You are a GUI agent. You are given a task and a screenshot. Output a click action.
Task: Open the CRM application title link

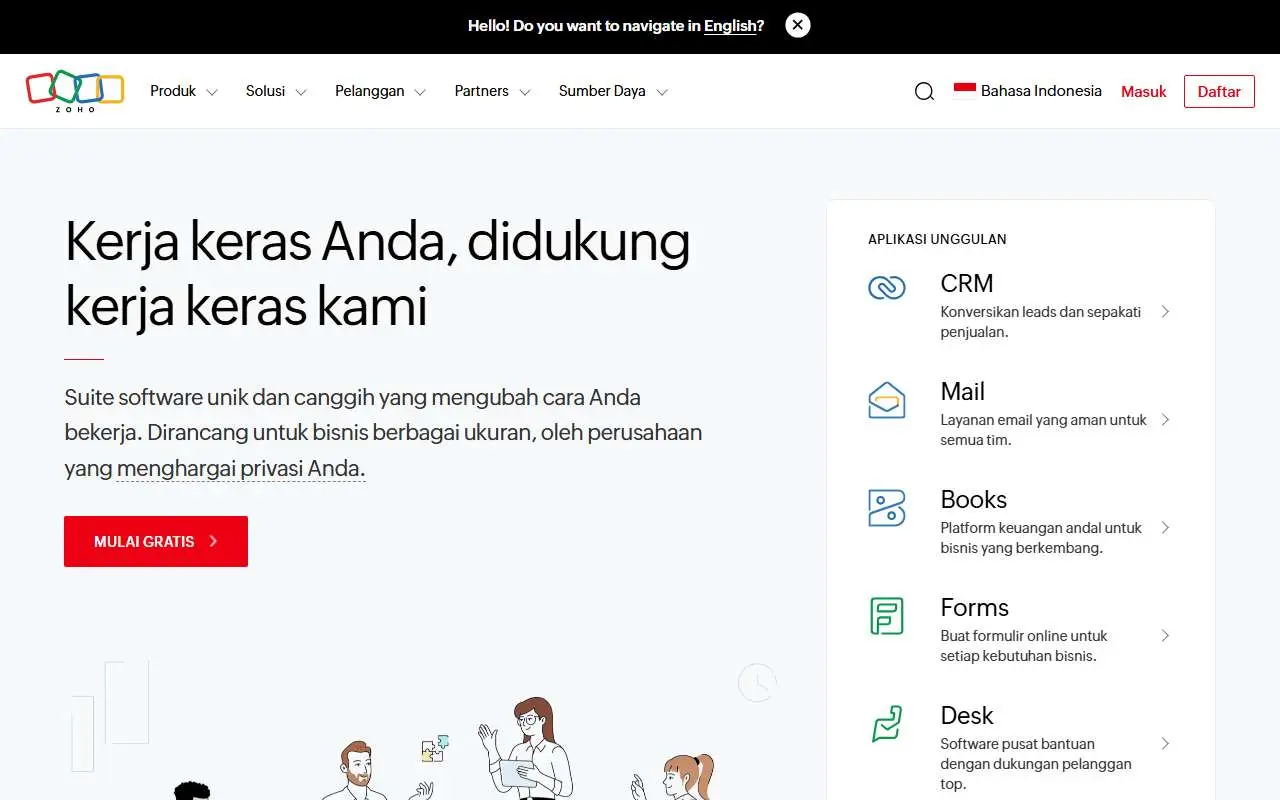coord(967,283)
